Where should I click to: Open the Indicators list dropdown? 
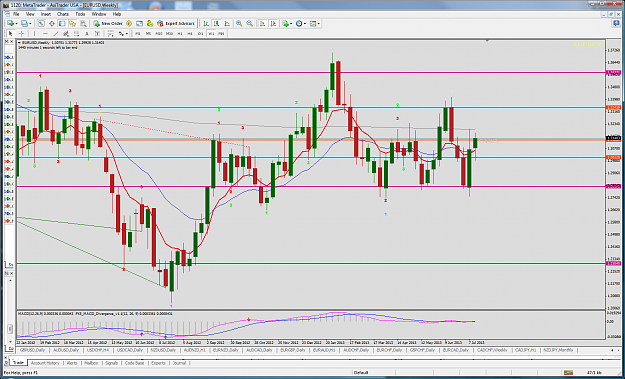287,24
